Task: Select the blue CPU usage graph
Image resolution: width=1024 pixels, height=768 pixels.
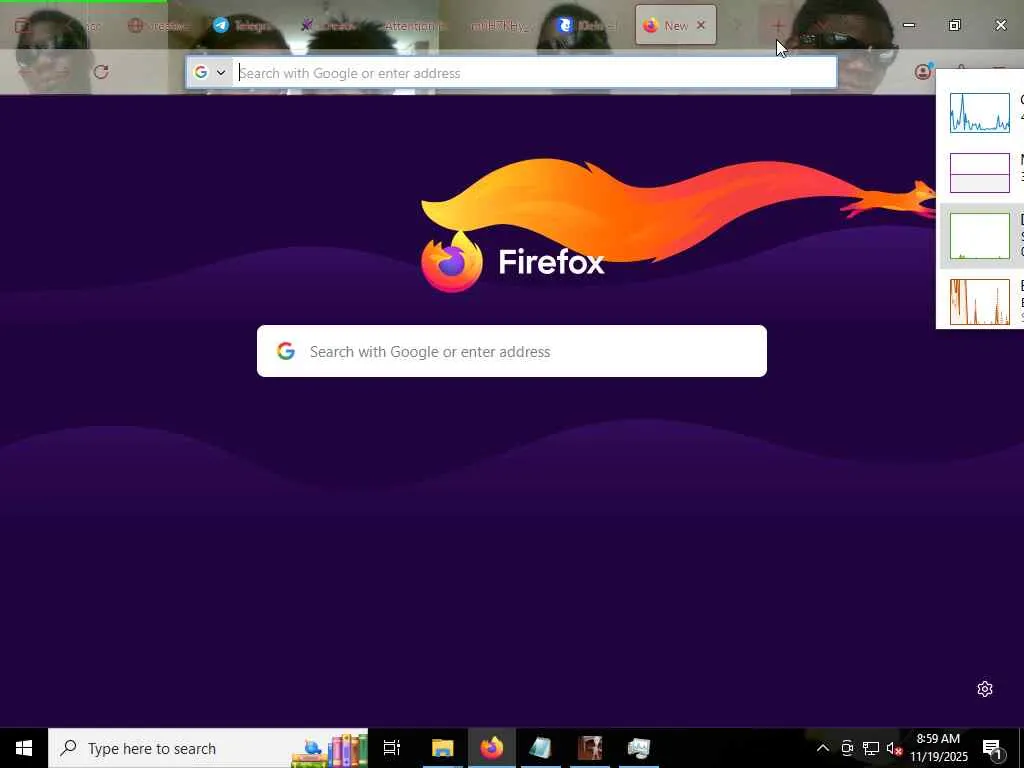Action: coord(979,112)
